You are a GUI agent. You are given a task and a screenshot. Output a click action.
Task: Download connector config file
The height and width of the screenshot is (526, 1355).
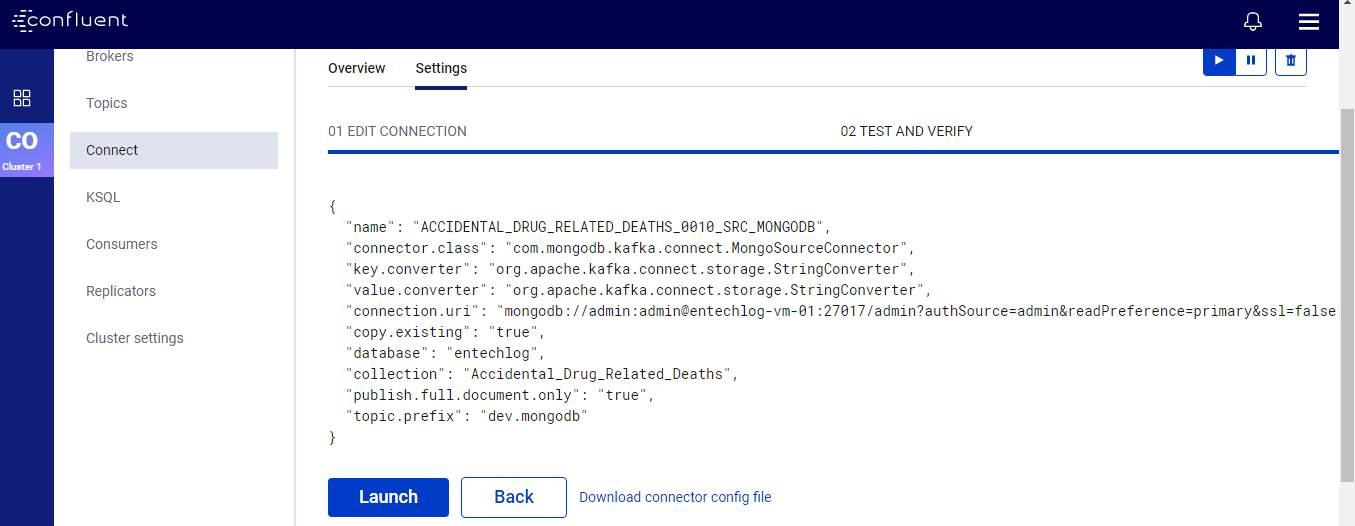(x=675, y=497)
